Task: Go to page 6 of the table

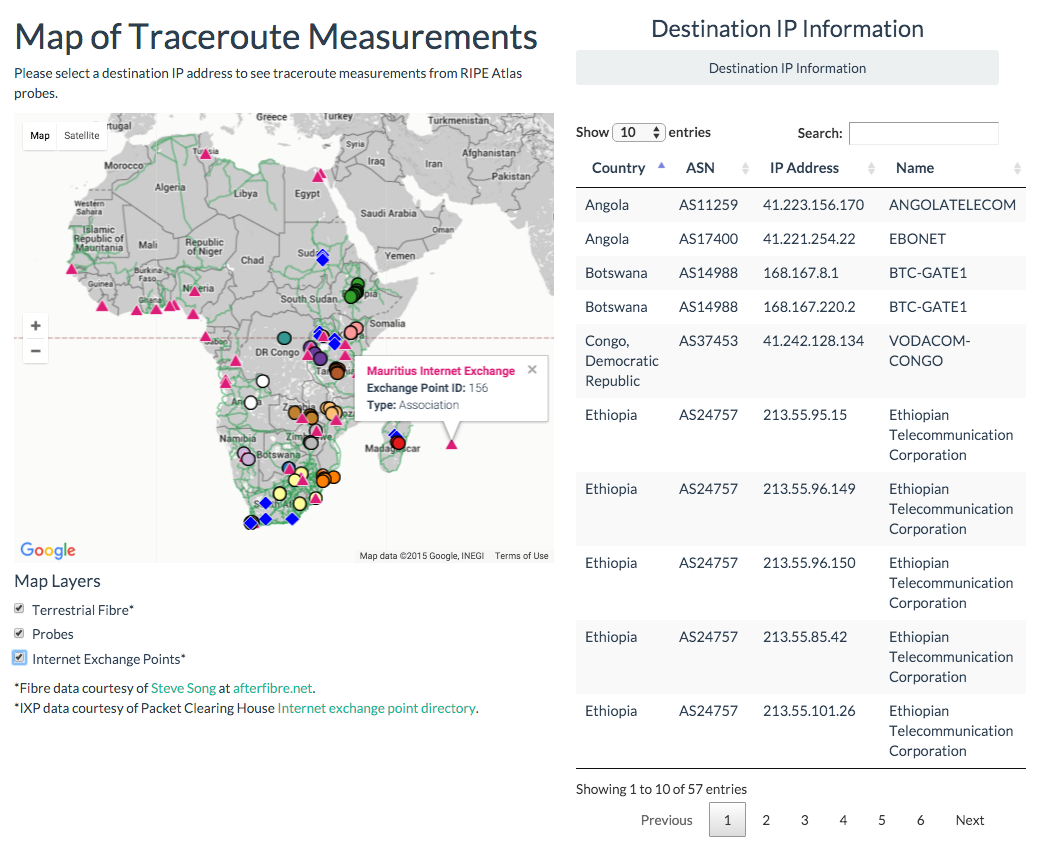Action: pos(920,820)
